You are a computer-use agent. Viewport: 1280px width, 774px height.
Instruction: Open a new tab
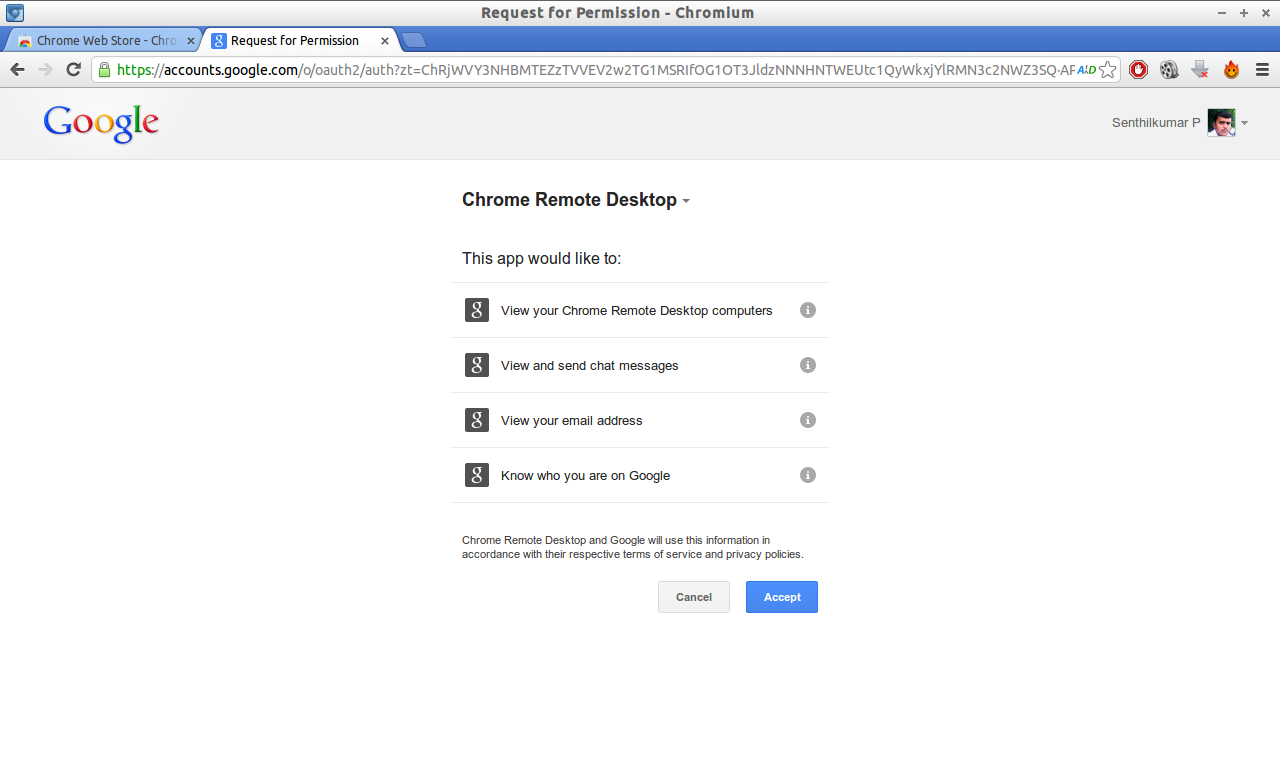[414, 41]
